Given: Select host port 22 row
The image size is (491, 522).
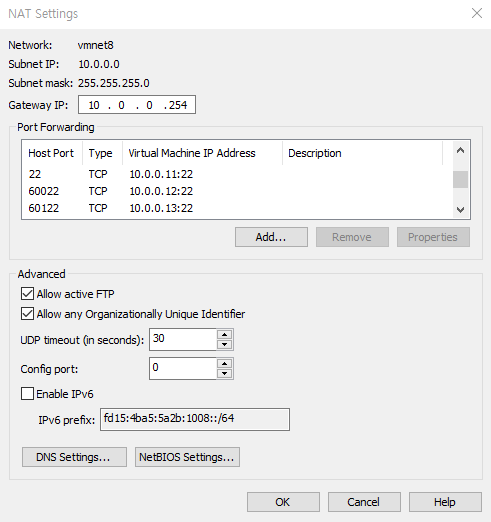Looking at the screenshot, I should tap(237, 174).
